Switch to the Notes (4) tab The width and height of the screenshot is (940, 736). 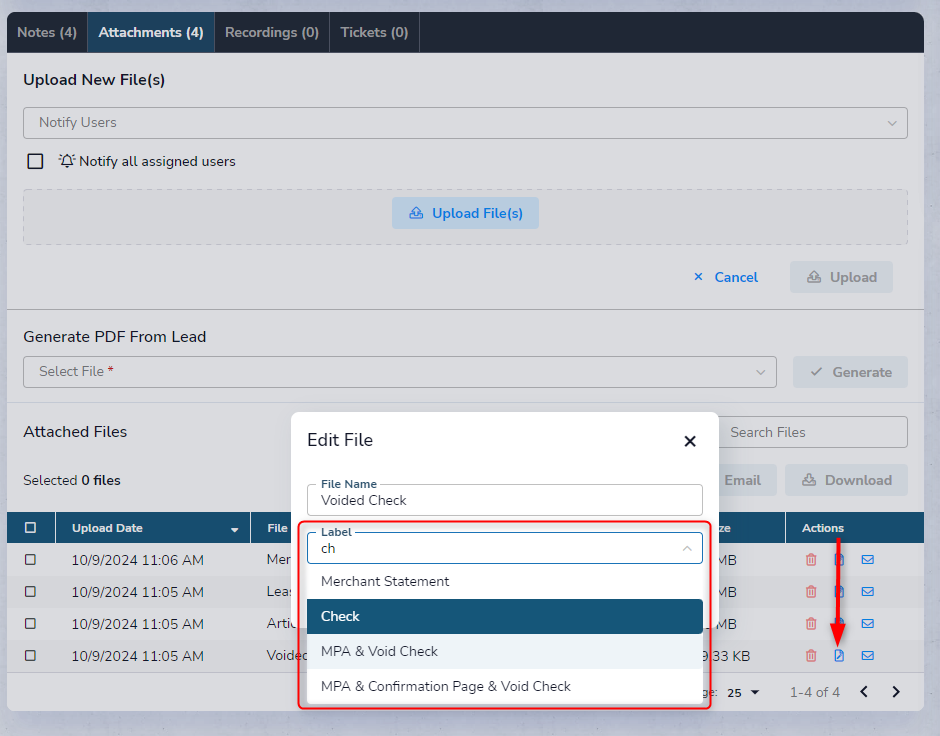pyautogui.click(x=47, y=32)
